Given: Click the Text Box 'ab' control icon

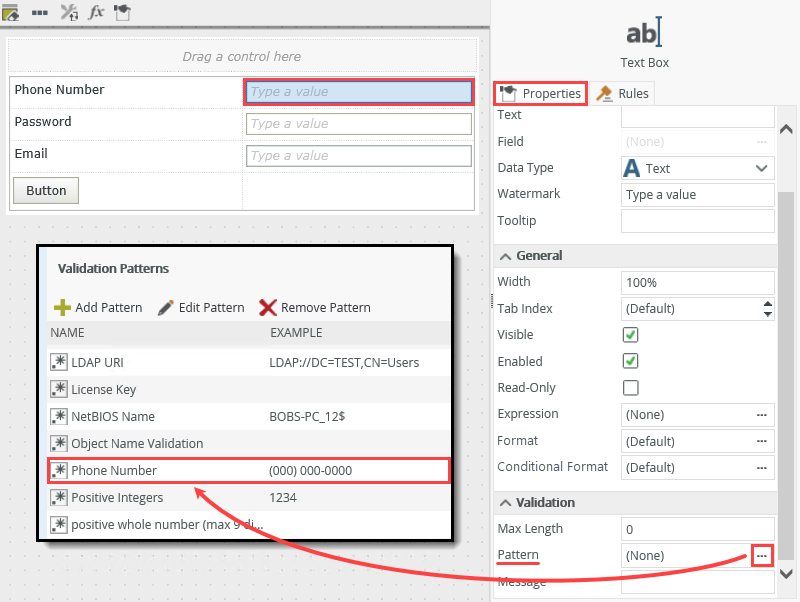Looking at the screenshot, I should pyautogui.click(x=644, y=32).
